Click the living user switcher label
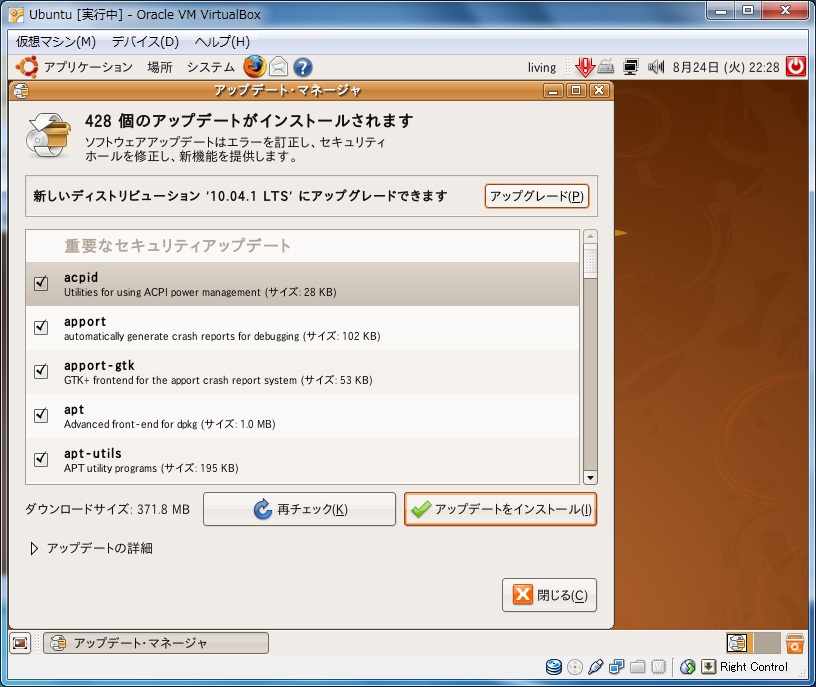 (542, 68)
